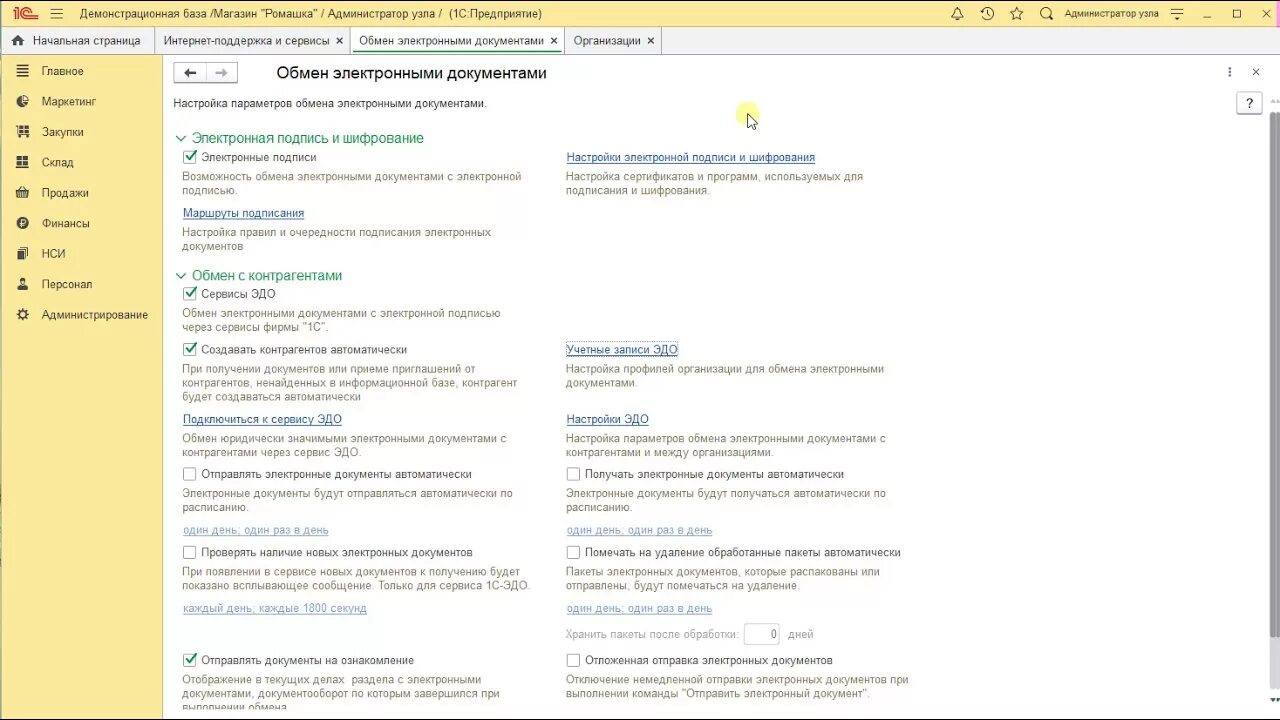Click Подключиться к сервису ЭДО link
This screenshot has height=720, width=1280.
tap(262, 419)
